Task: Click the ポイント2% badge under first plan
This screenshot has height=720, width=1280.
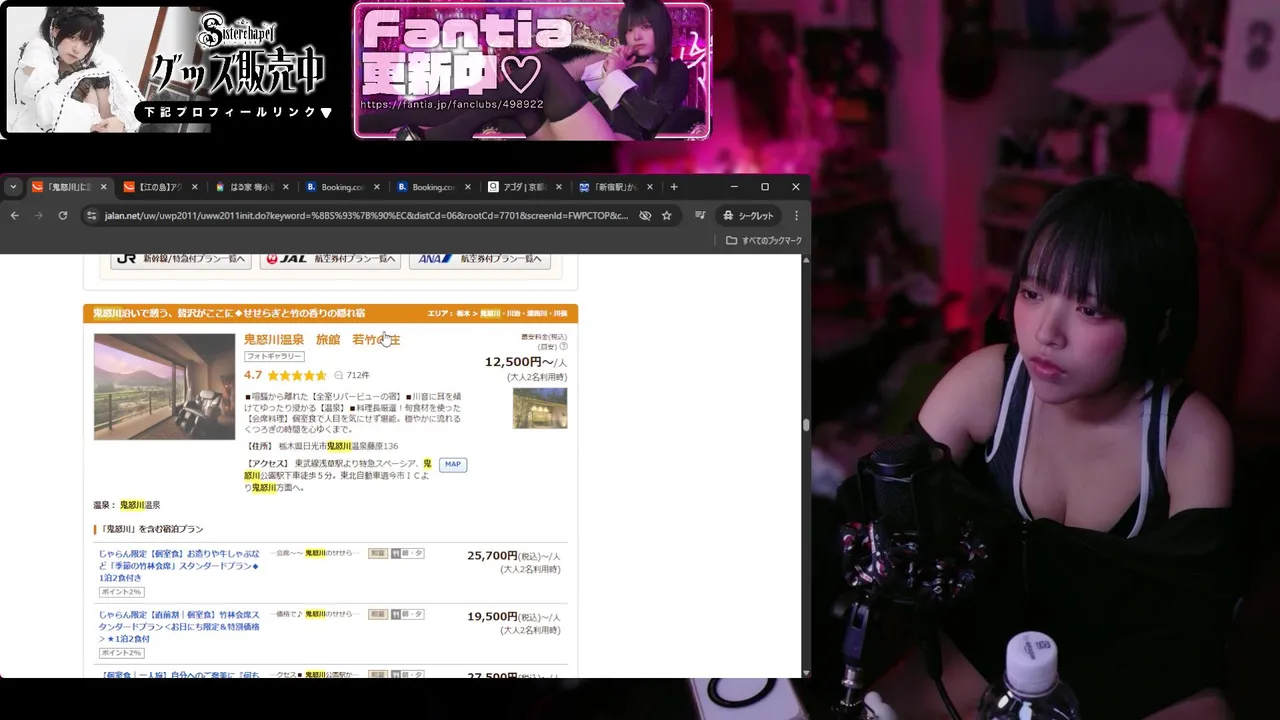Action: 121,592
